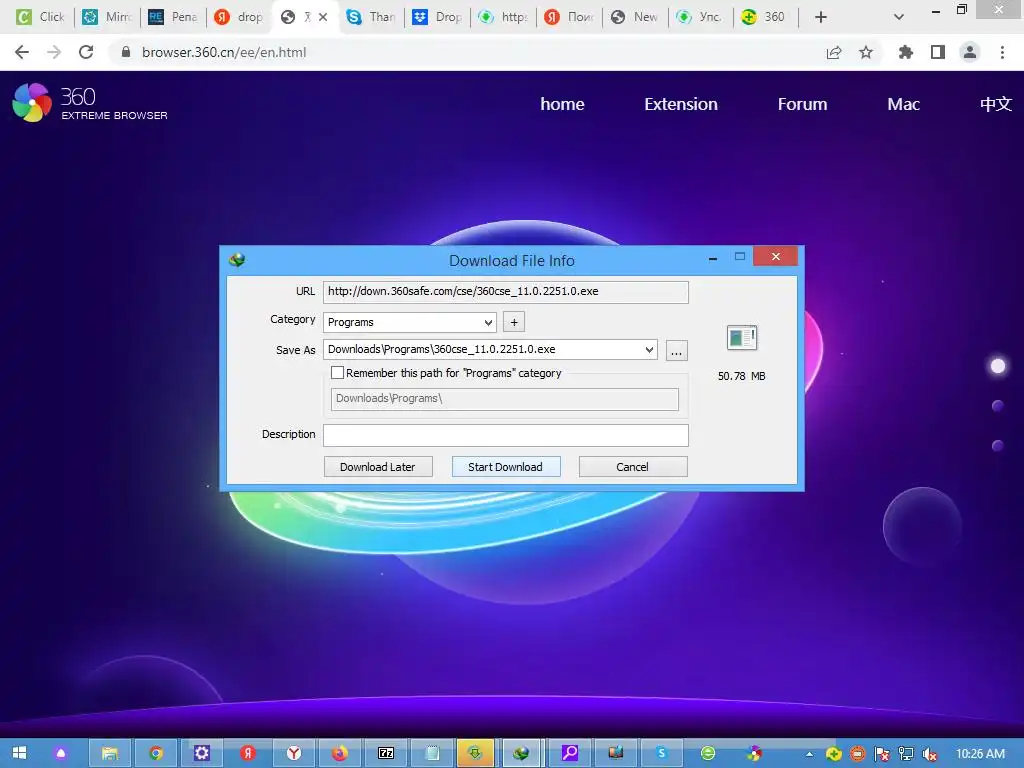The image size is (1024, 768).
Task: Click the 360 Extreme Browser logo
Action: click(89, 103)
